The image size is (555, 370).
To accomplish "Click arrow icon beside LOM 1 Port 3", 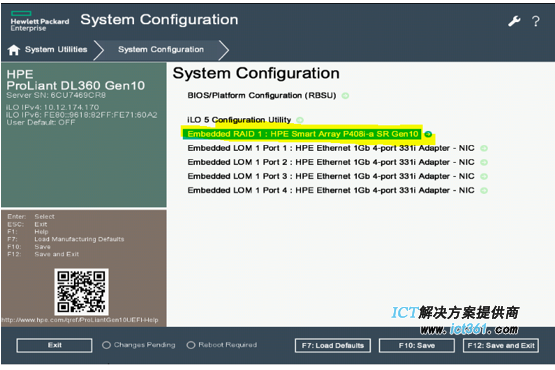I will 484,176.
